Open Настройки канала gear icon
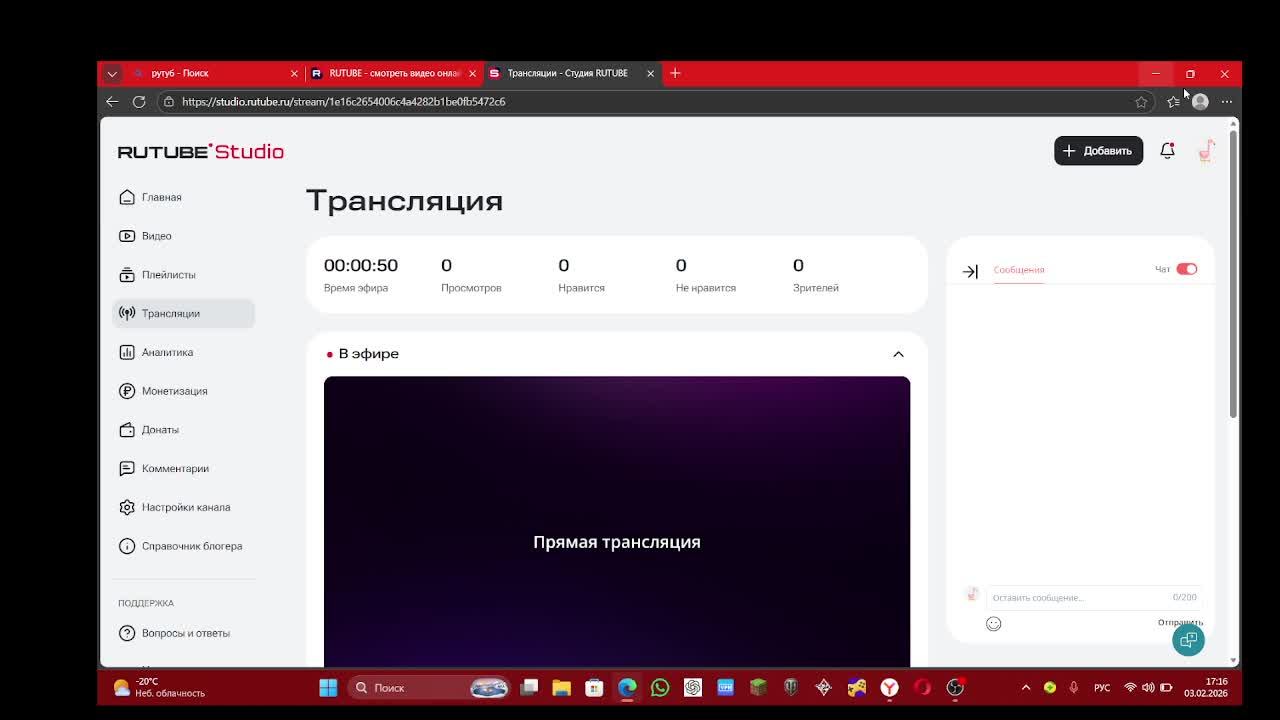This screenshot has width=1280, height=720. 127,507
